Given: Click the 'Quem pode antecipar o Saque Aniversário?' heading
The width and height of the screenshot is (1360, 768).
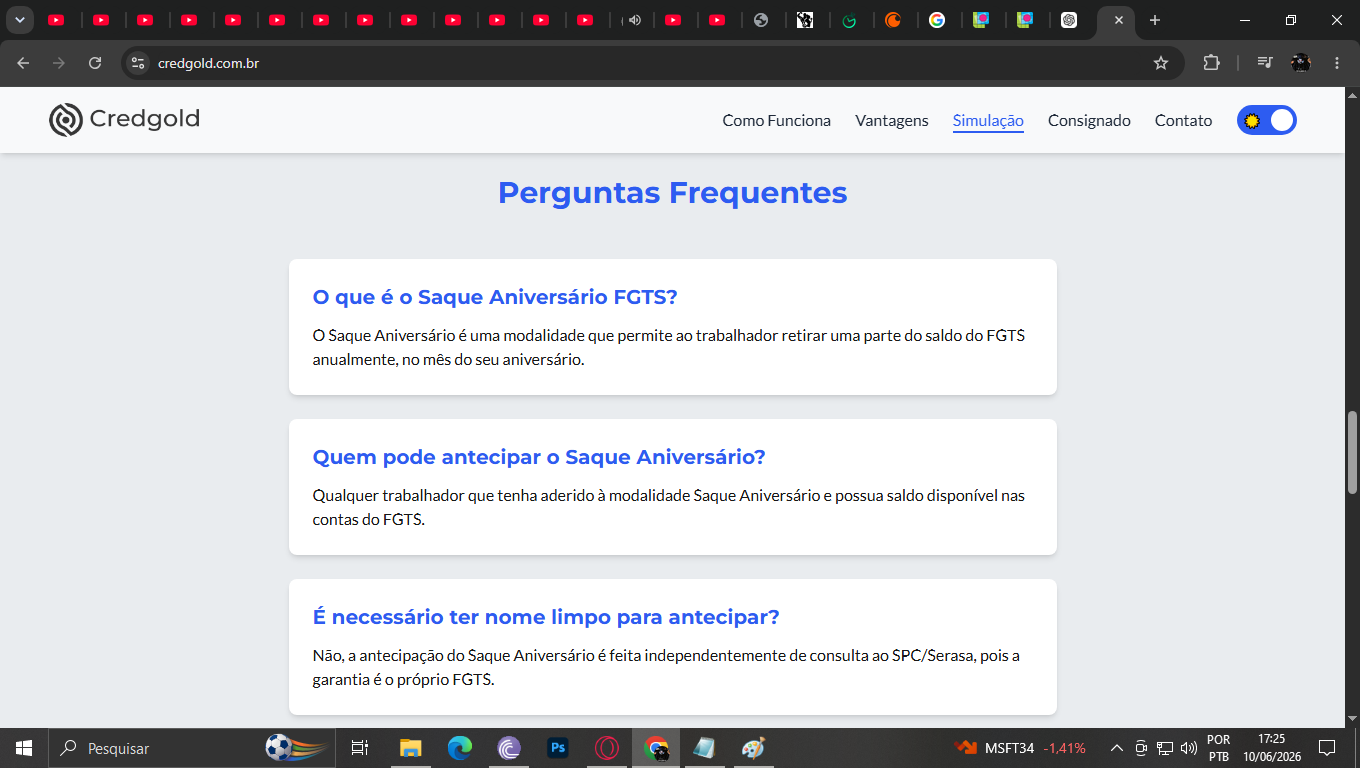Looking at the screenshot, I should click(538, 457).
